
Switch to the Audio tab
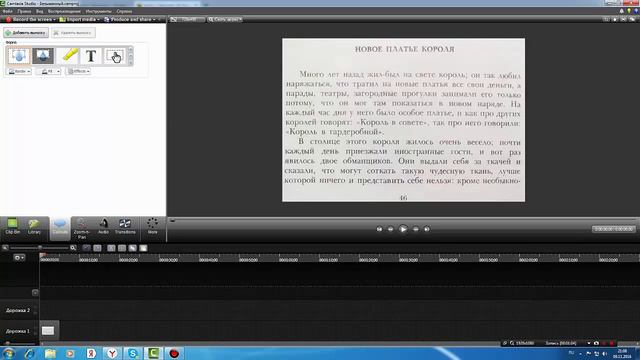click(103, 227)
